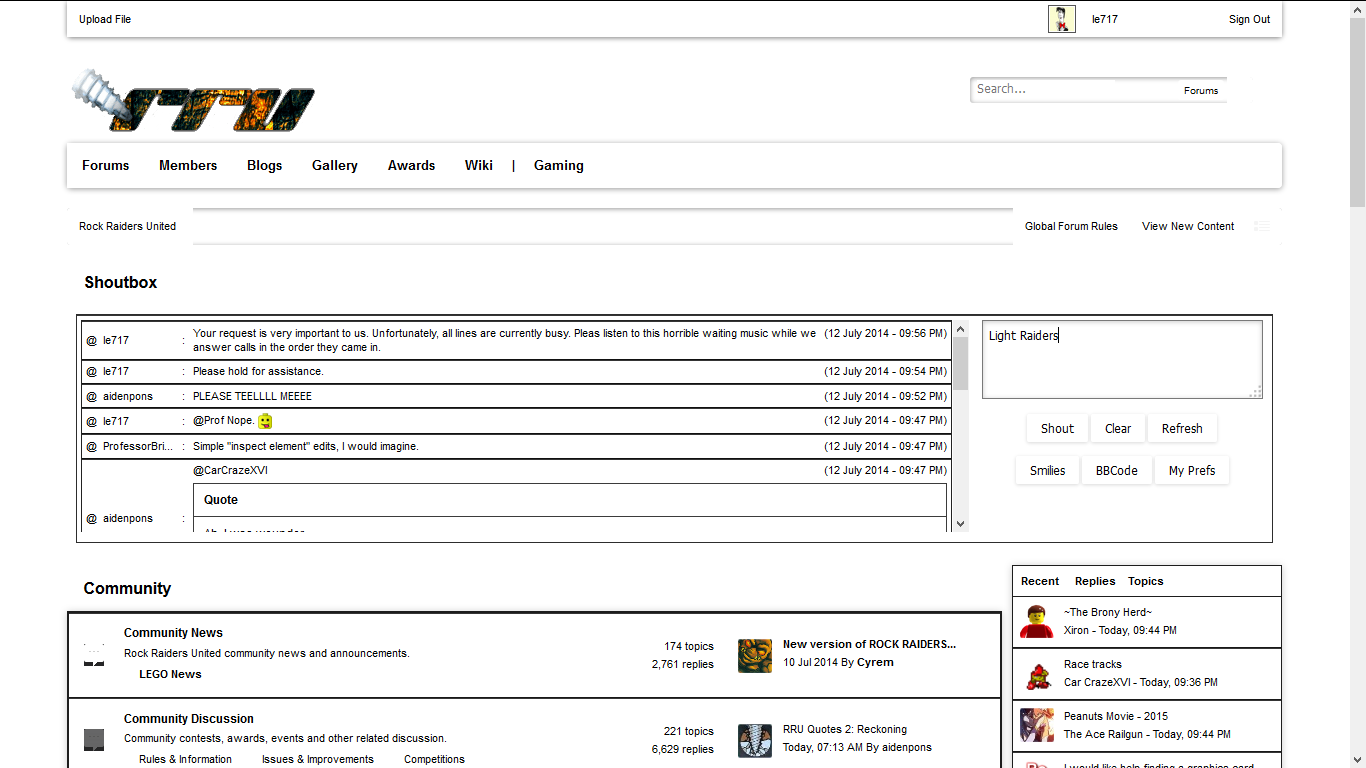Click the shoutbox scroll up arrow

tap(961, 328)
